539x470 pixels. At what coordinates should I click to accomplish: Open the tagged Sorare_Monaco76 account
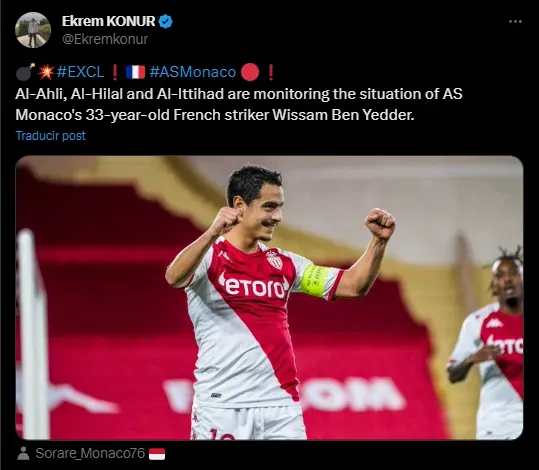[x=90, y=453]
